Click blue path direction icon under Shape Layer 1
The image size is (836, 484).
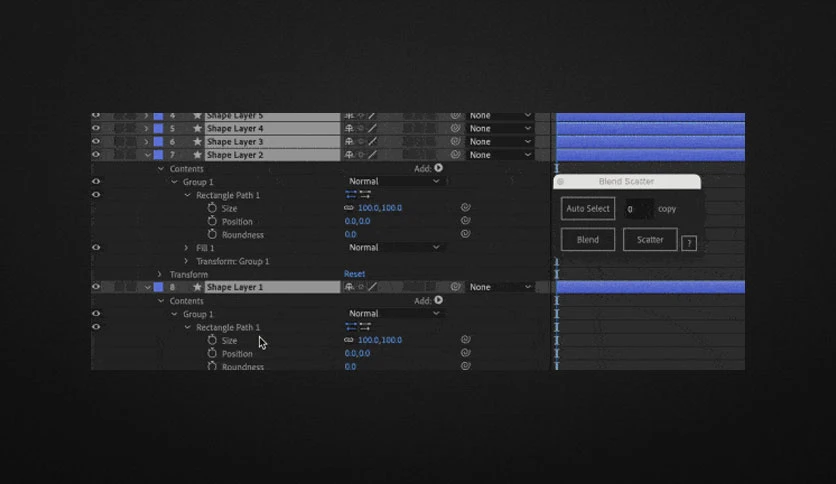coord(351,326)
